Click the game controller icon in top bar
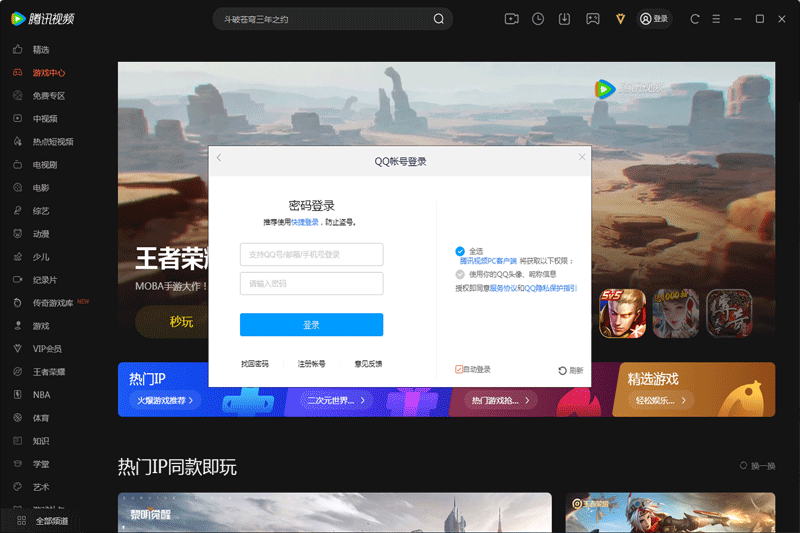The height and width of the screenshot is (533, 800). tap(592, 19)
